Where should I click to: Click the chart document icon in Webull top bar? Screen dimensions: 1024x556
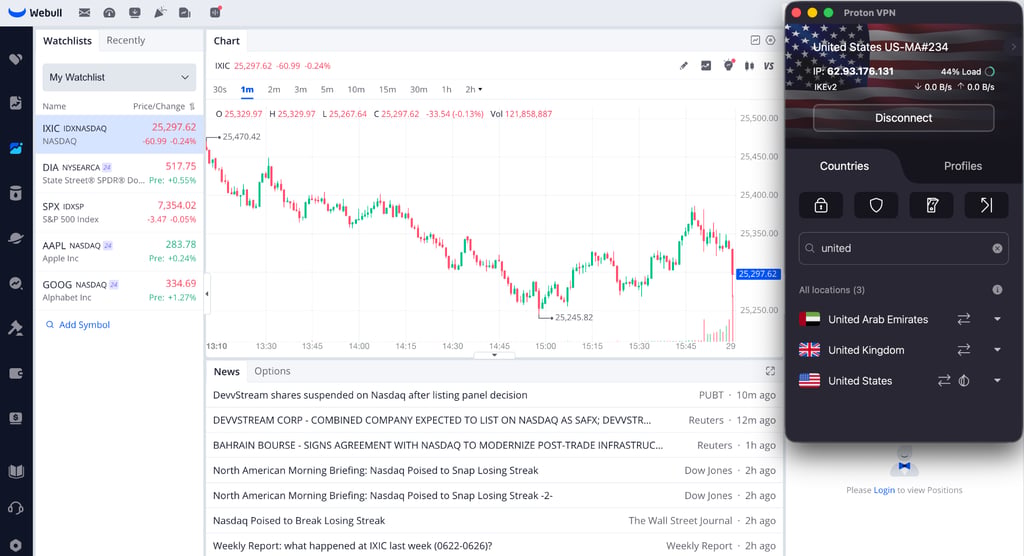(x=185, y=12)
